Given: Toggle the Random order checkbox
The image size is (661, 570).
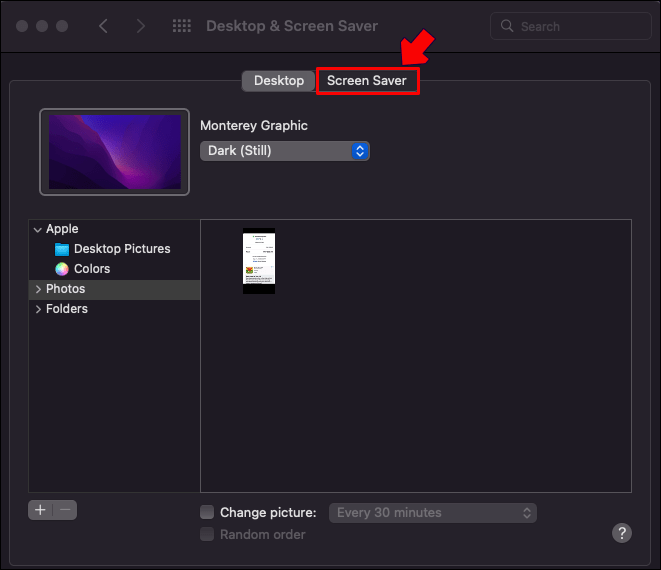Looking at the screenshot, I should click(207, 534).
